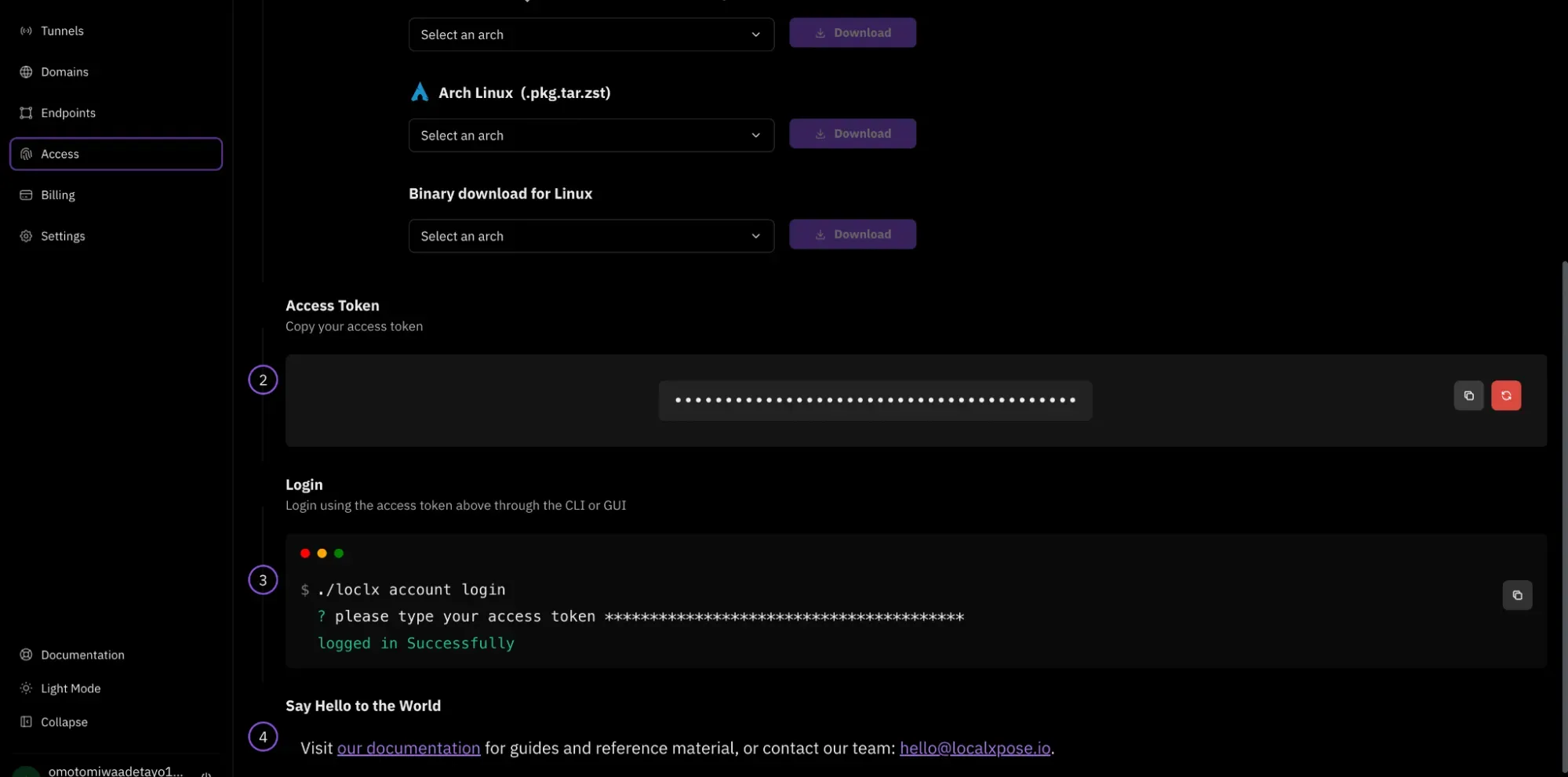
Task: Click the logout power icon near the username
Action: [x=206, y=773]
